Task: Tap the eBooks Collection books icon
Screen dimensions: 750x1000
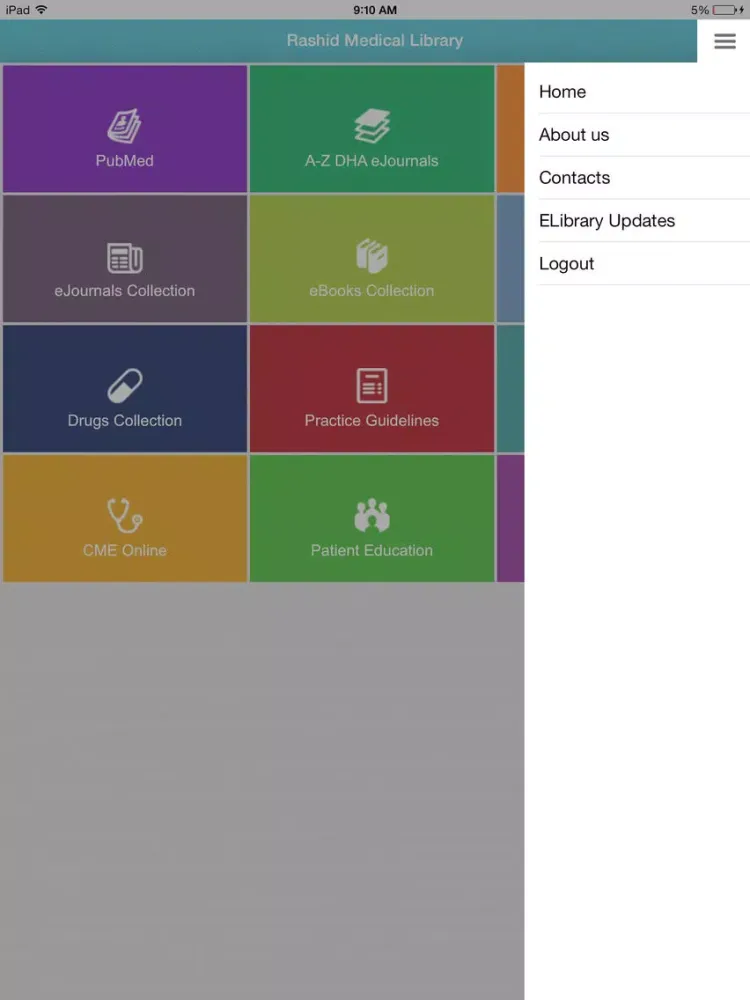Action: click(372, 256)
